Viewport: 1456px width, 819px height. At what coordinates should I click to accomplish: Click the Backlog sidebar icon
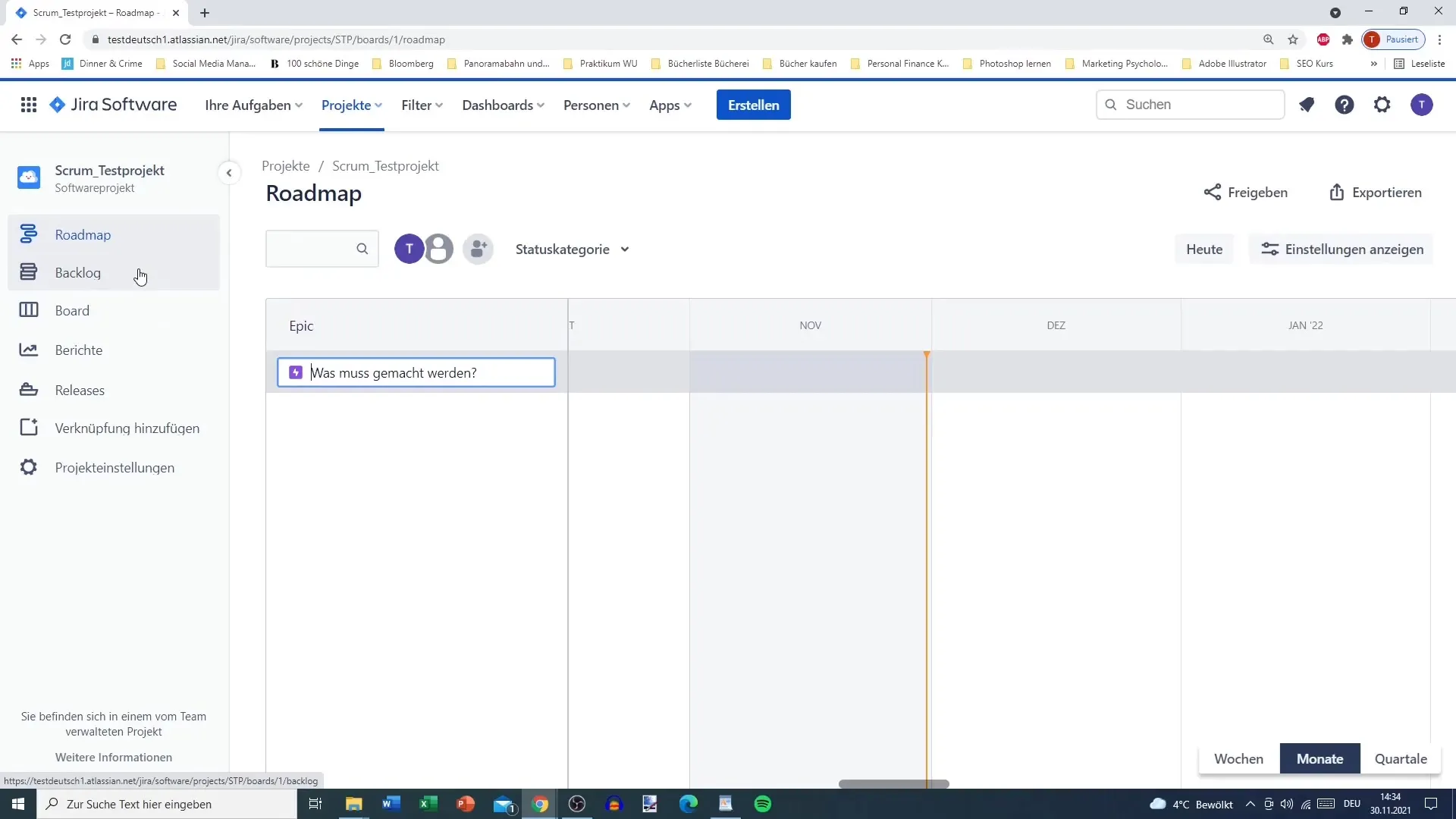click(27, 272)
